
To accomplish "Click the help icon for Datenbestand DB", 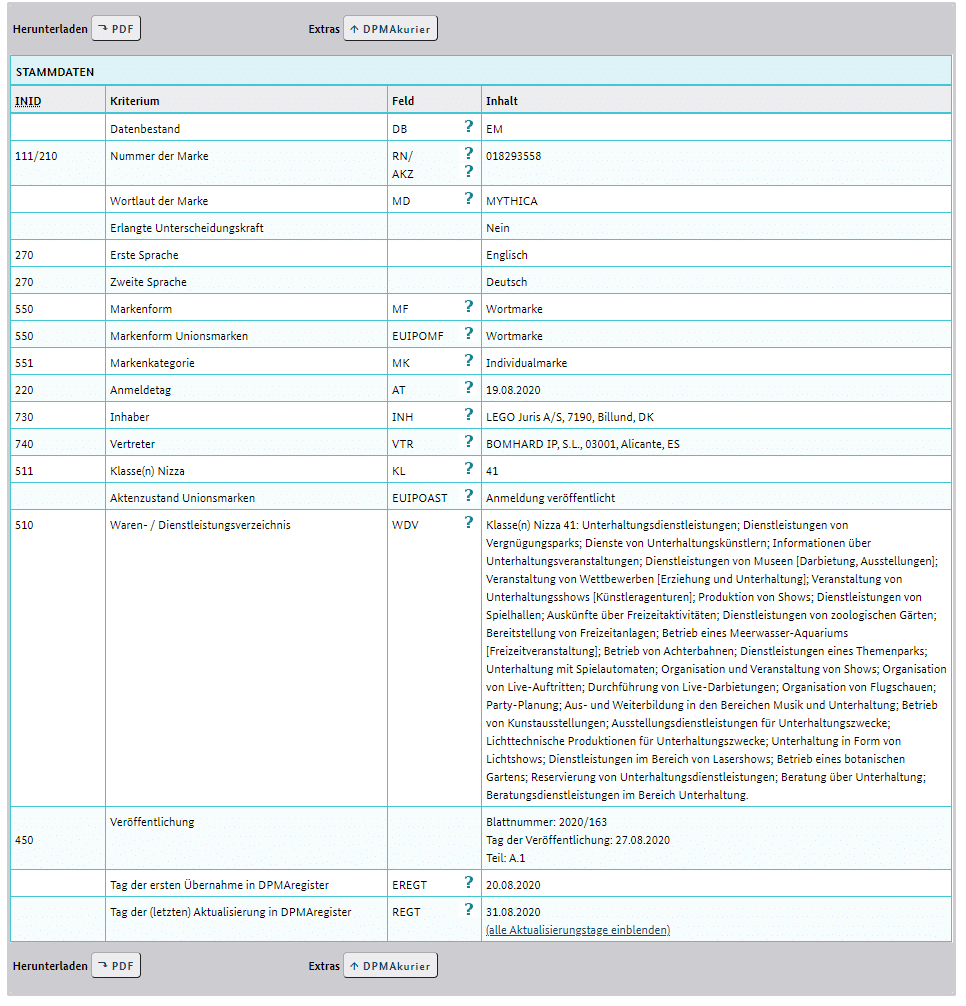I will 469,126.
